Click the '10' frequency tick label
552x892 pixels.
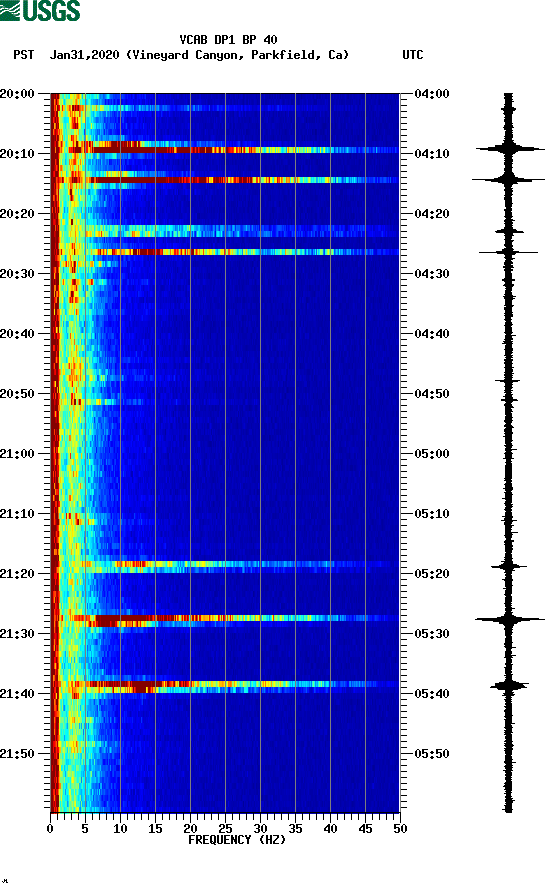120,829
